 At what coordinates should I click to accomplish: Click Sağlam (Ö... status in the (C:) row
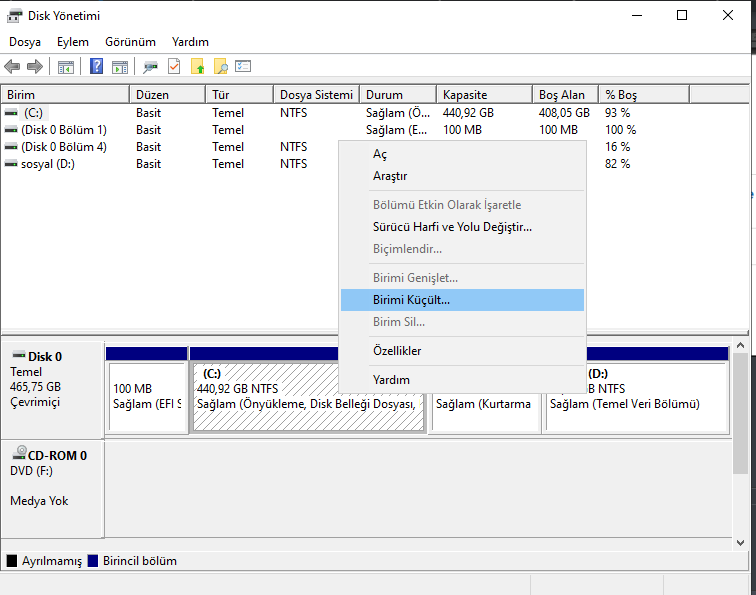coord(398,113)
